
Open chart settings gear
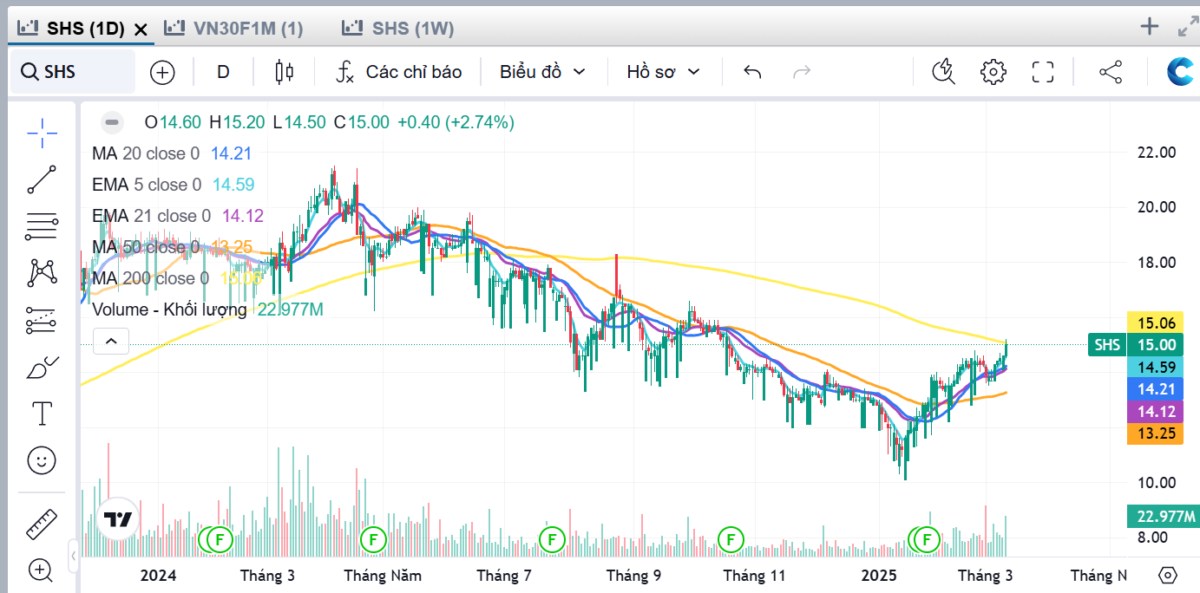coord(993,72)
